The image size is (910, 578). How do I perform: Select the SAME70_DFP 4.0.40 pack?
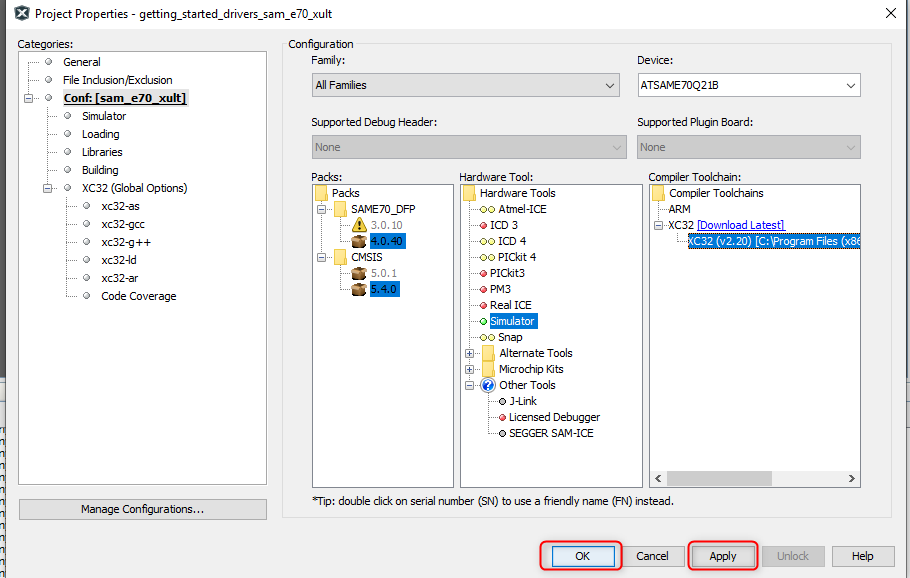click(387, 241)
